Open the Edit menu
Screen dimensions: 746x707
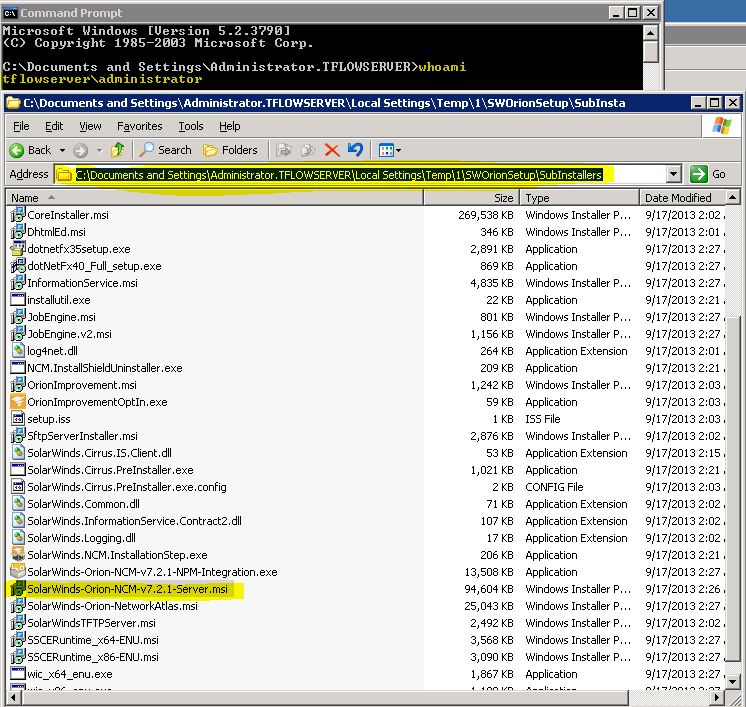[x=54, y=126]
